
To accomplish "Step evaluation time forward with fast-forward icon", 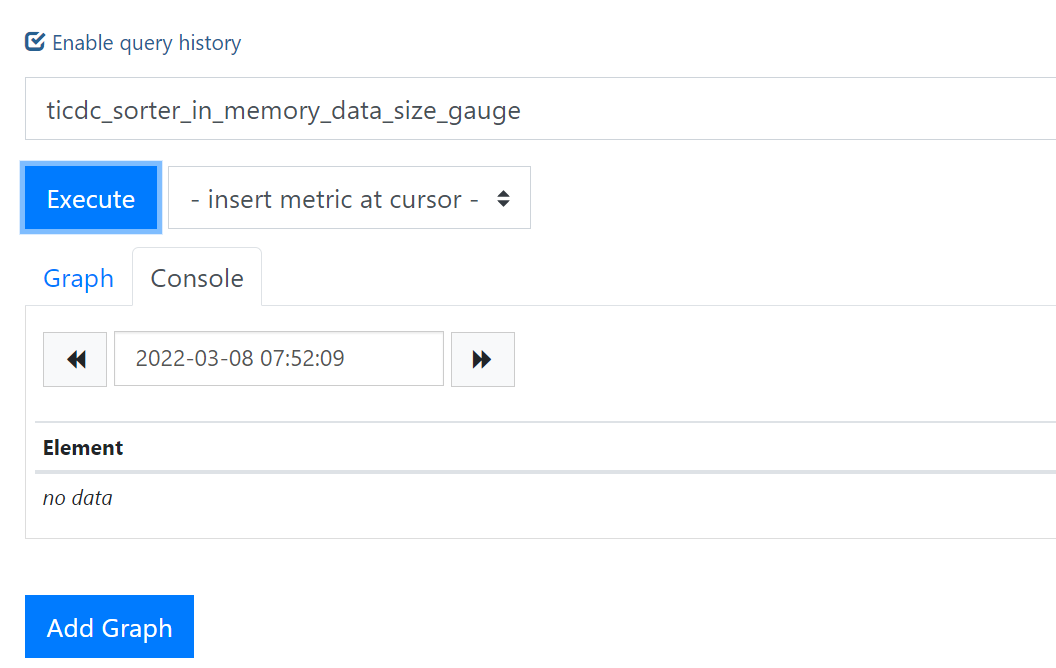I will 482,359.
